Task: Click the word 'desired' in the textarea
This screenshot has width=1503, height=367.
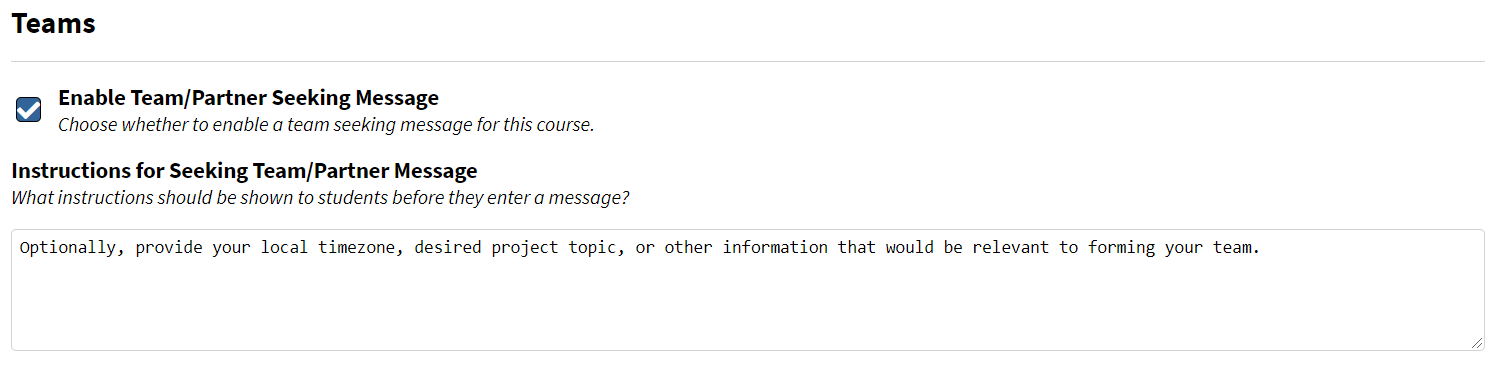Action: (x=448, y=247)
